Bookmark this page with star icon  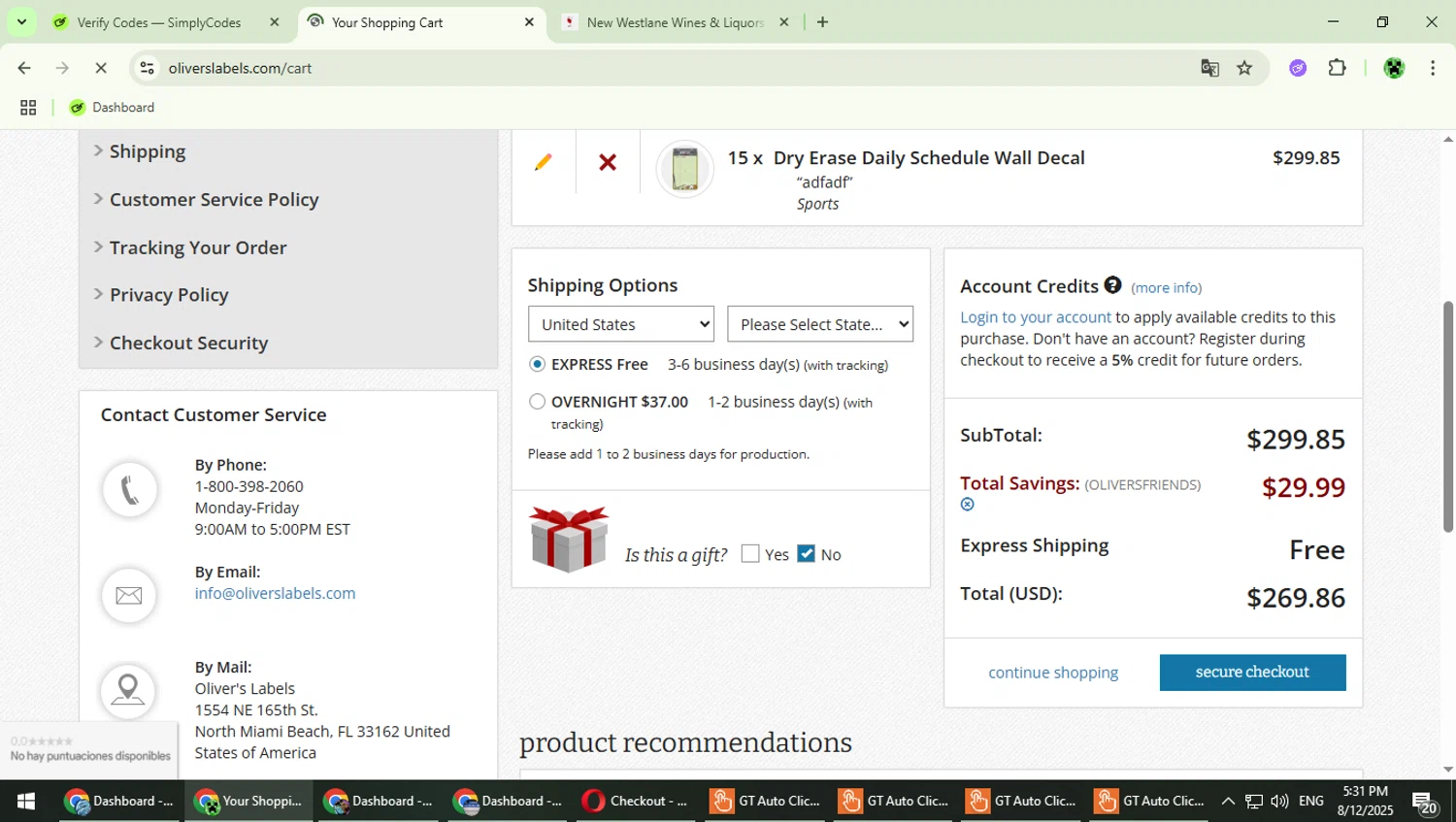click(x=1244, y=68)
